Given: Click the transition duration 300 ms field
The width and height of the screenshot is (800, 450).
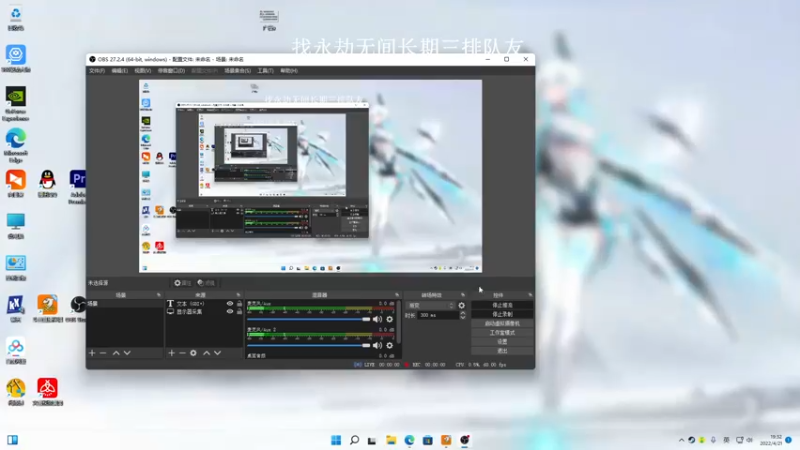Looking at the screenshot, I should coord(438,315).
